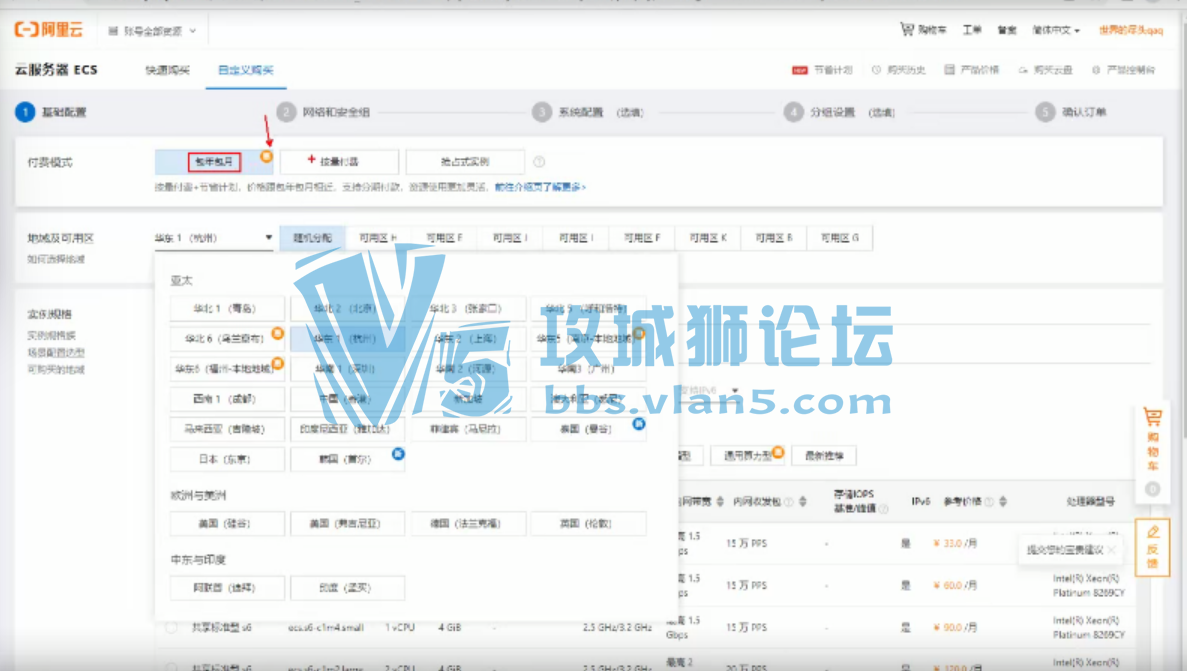Open the user account name in top right
The image size is (1187, 671).
coord(1131,30)
